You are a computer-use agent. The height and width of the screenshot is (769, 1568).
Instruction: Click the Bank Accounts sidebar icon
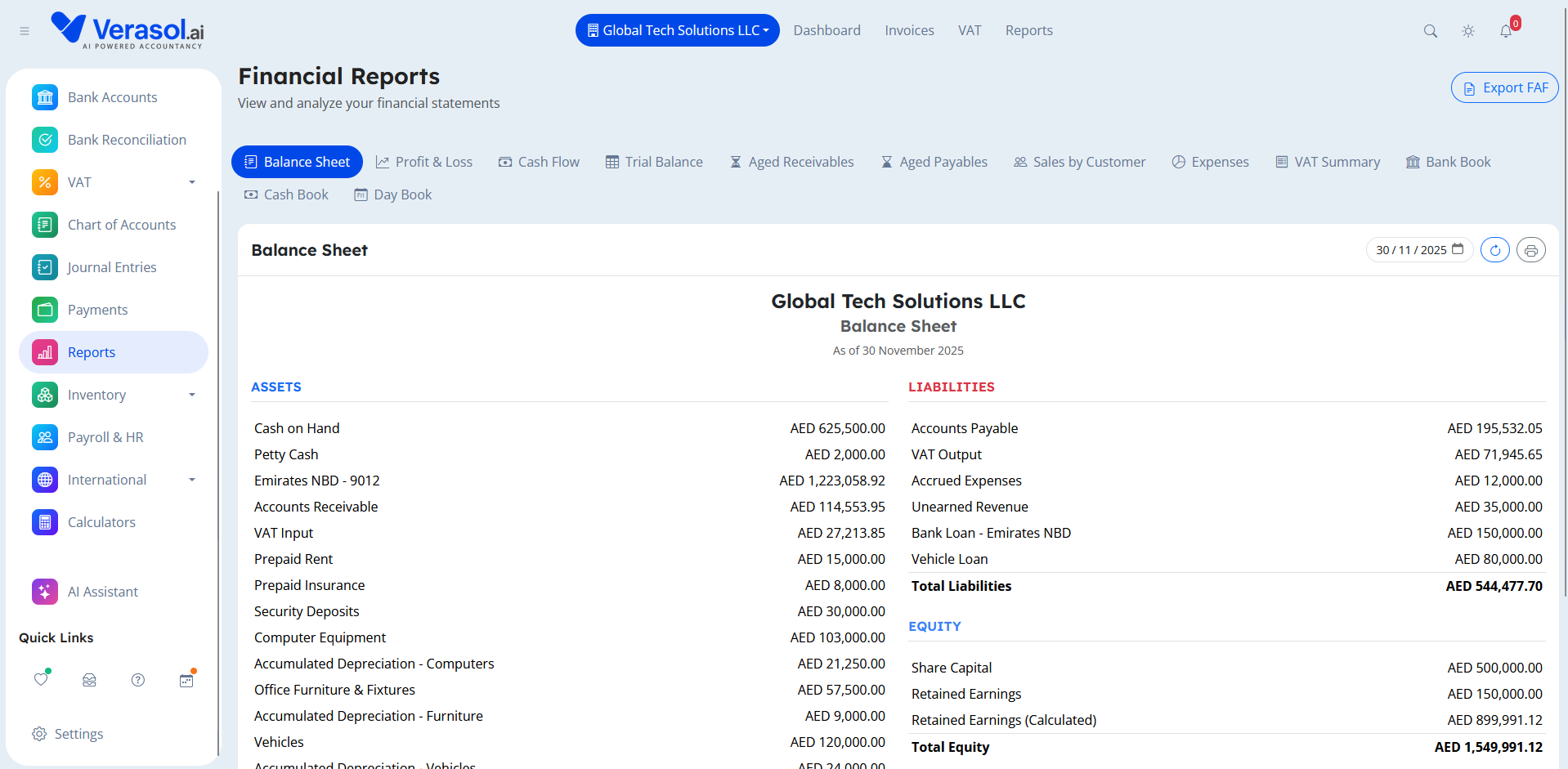click(x=45, y=97)
